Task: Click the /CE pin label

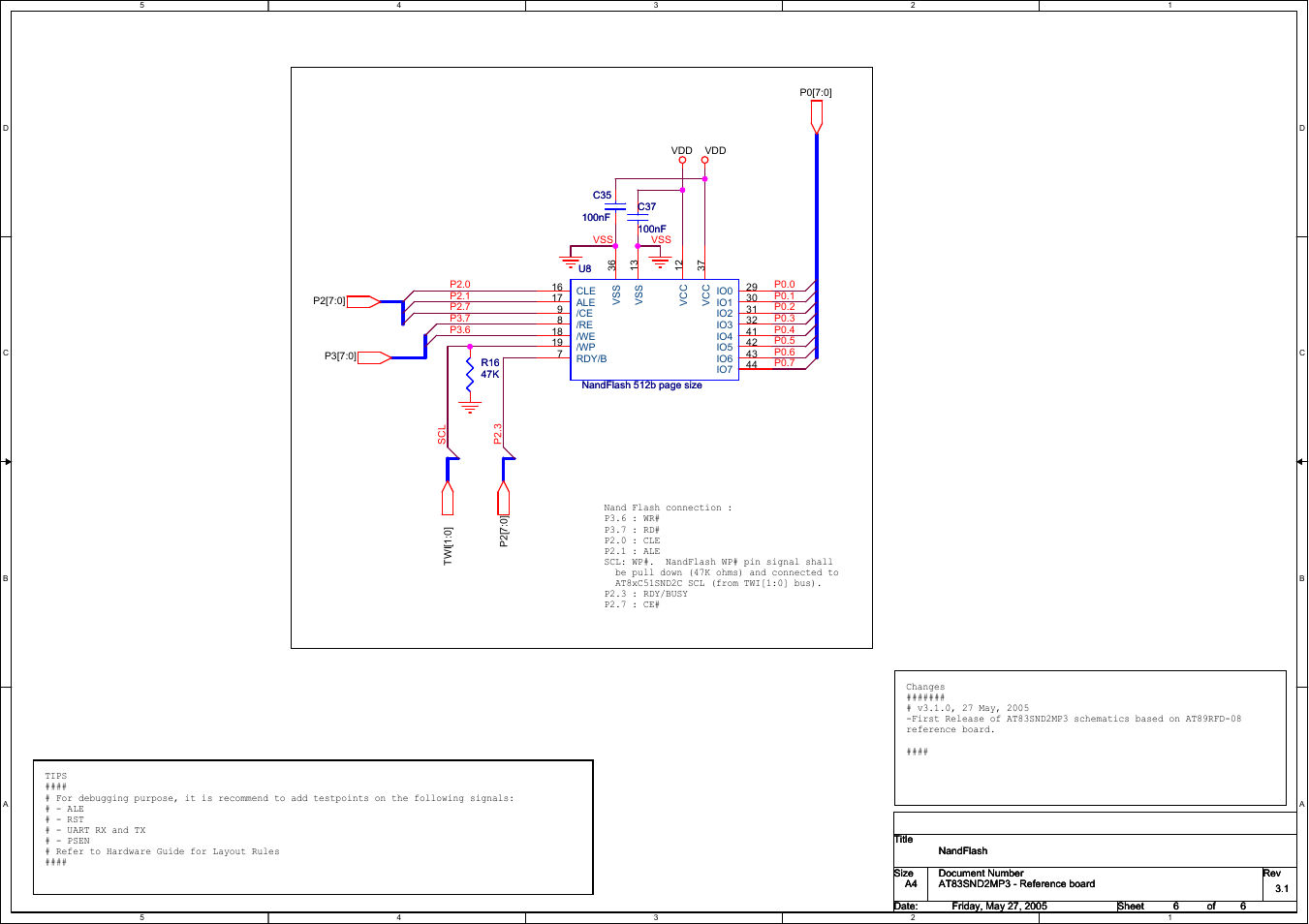Action: tap(584, 313)
